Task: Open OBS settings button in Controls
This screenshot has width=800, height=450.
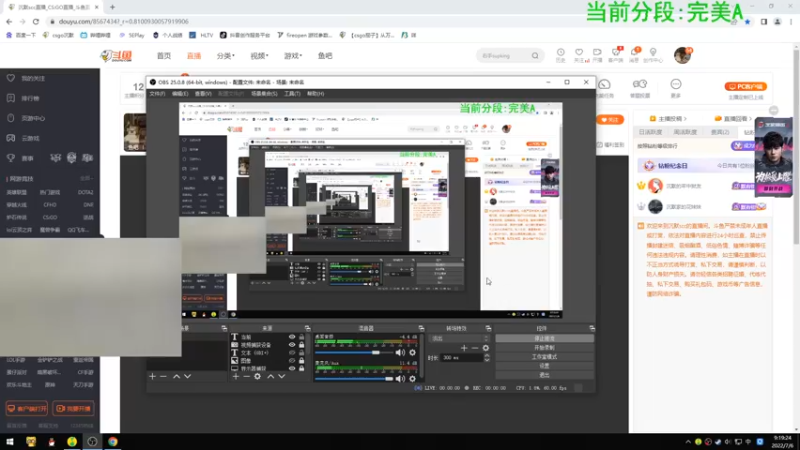Action: pyautogui.click(x=544, y=366)
